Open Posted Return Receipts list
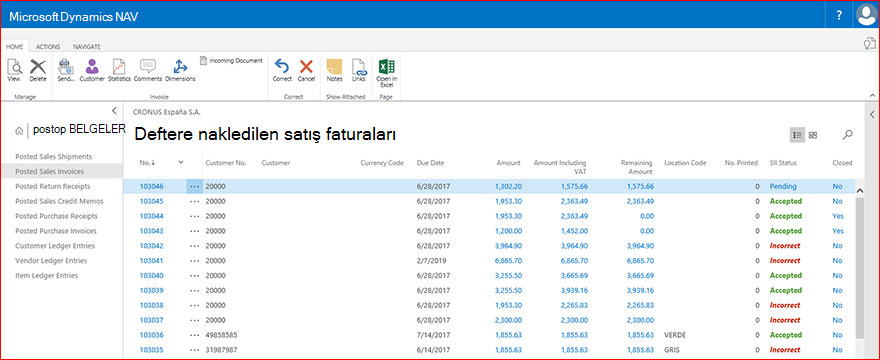This screenshot has width=880, height=360. coord(53,186)
